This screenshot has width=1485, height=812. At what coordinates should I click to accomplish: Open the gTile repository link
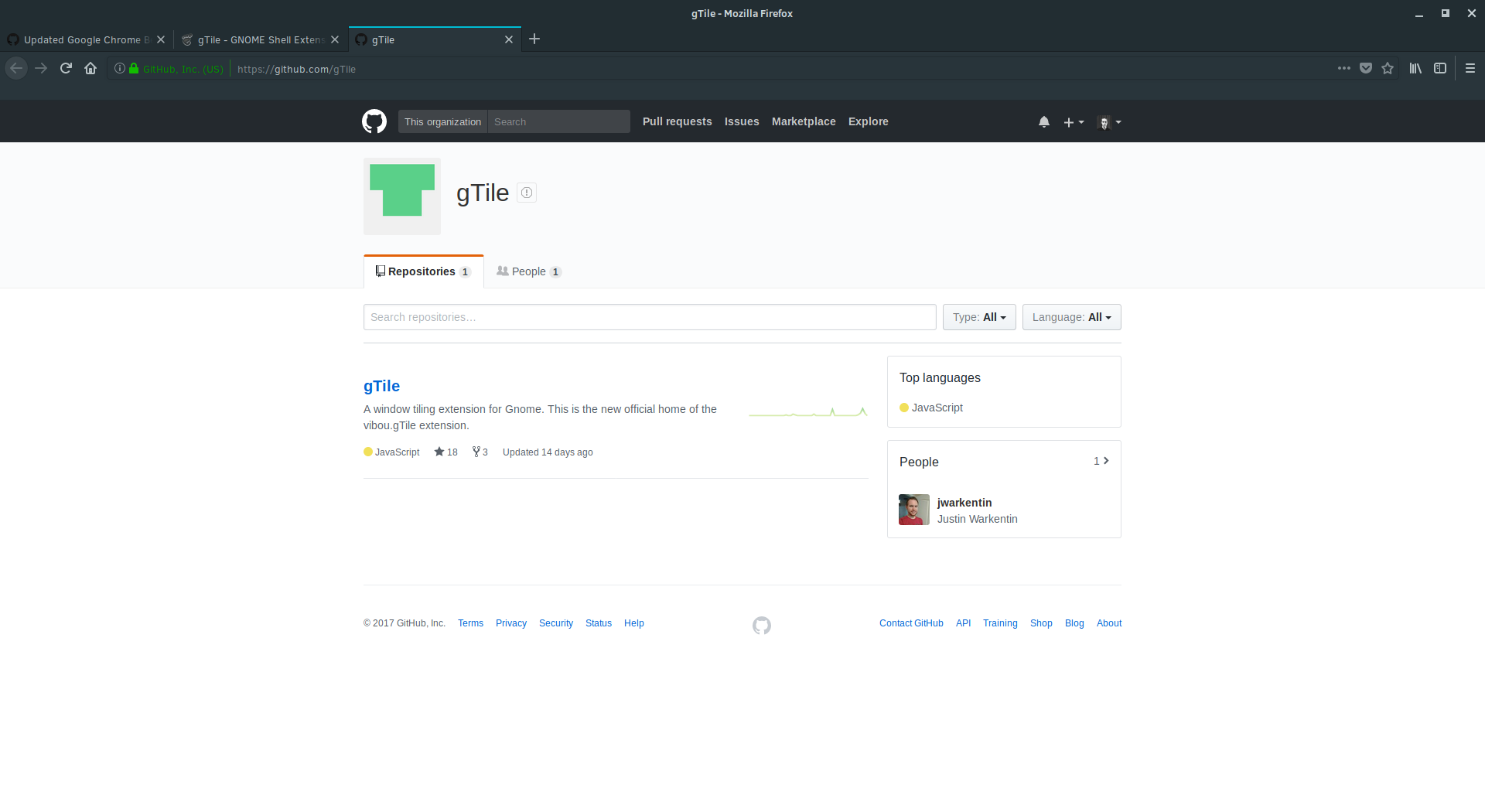tap(381, 386)
